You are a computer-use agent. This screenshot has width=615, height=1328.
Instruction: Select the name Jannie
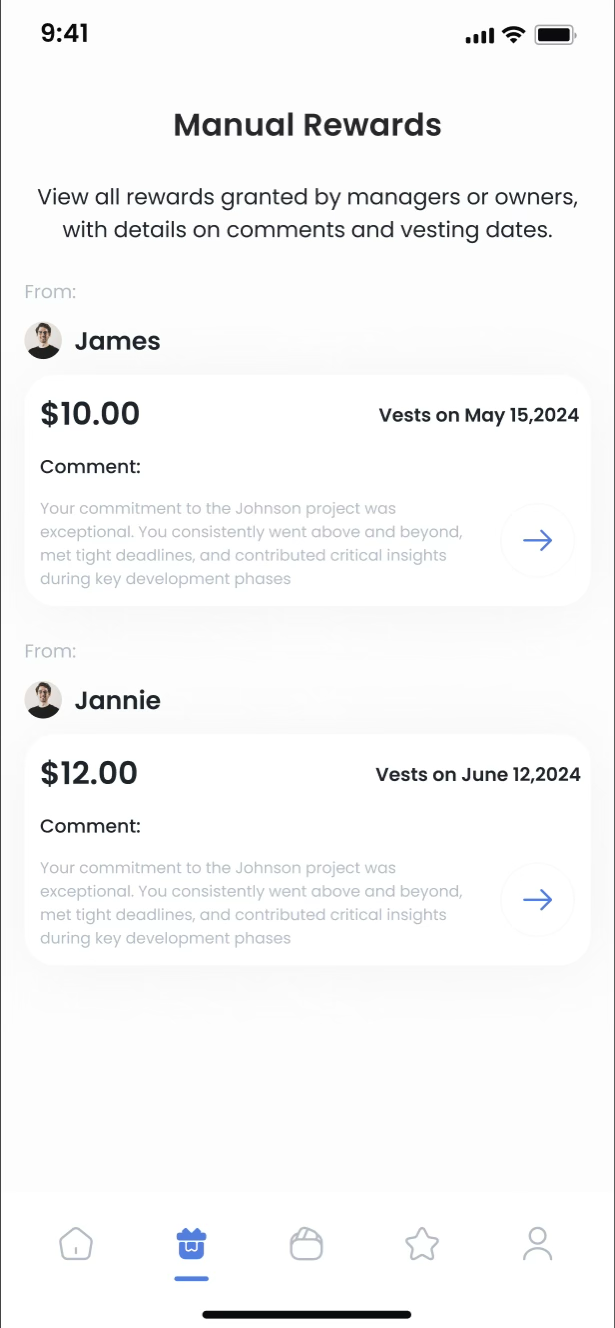point(118,700)
